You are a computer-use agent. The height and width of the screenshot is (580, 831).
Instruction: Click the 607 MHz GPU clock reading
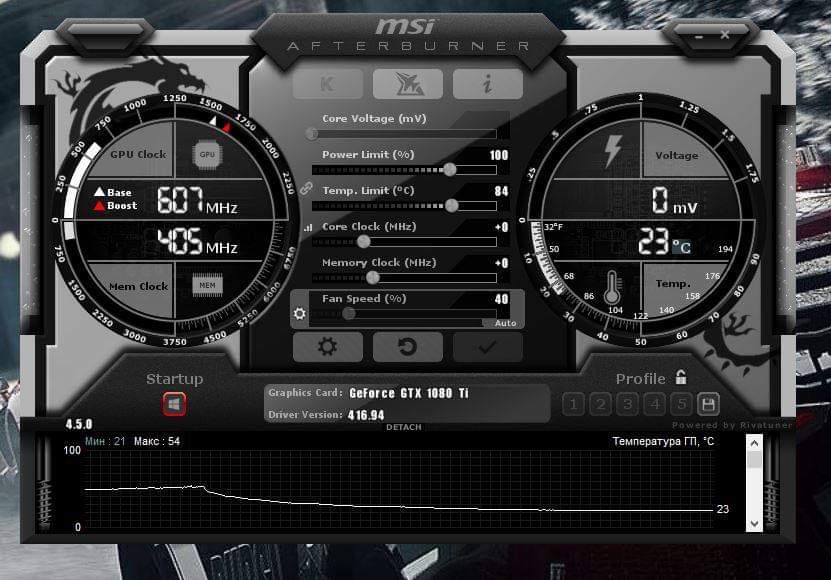(x=197, y=200)
